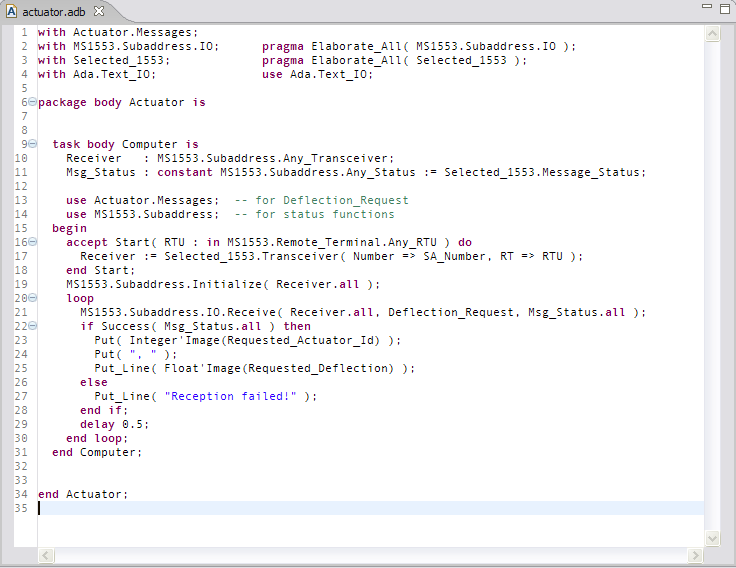Collapse the package body Actuator fold
This screenshot has width=736, height=568.
pyautogui.click(x=33, y=102)
